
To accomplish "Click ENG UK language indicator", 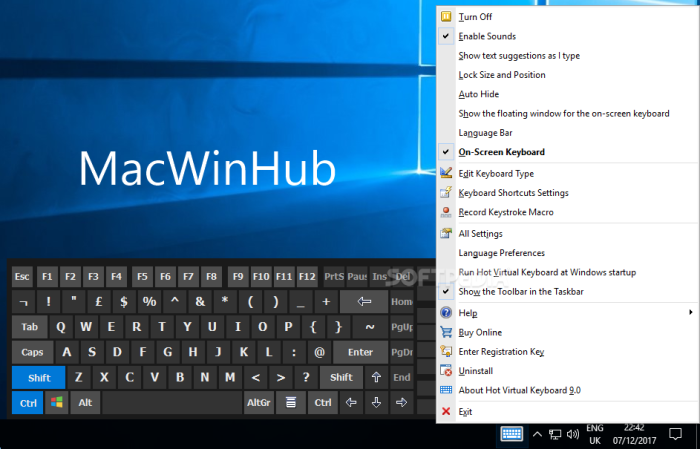I will [x=595, y=434].
